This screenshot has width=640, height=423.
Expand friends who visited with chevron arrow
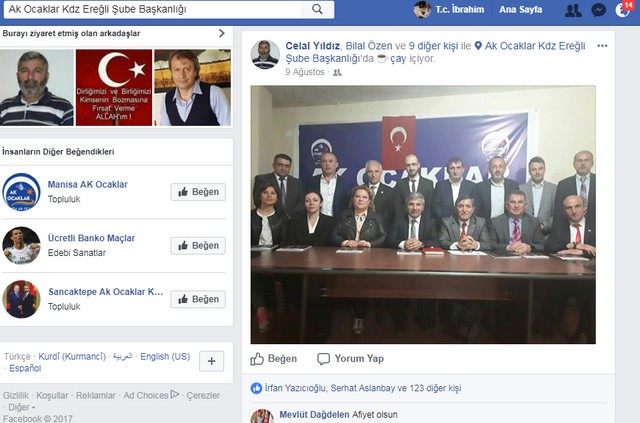pos(222,33)
